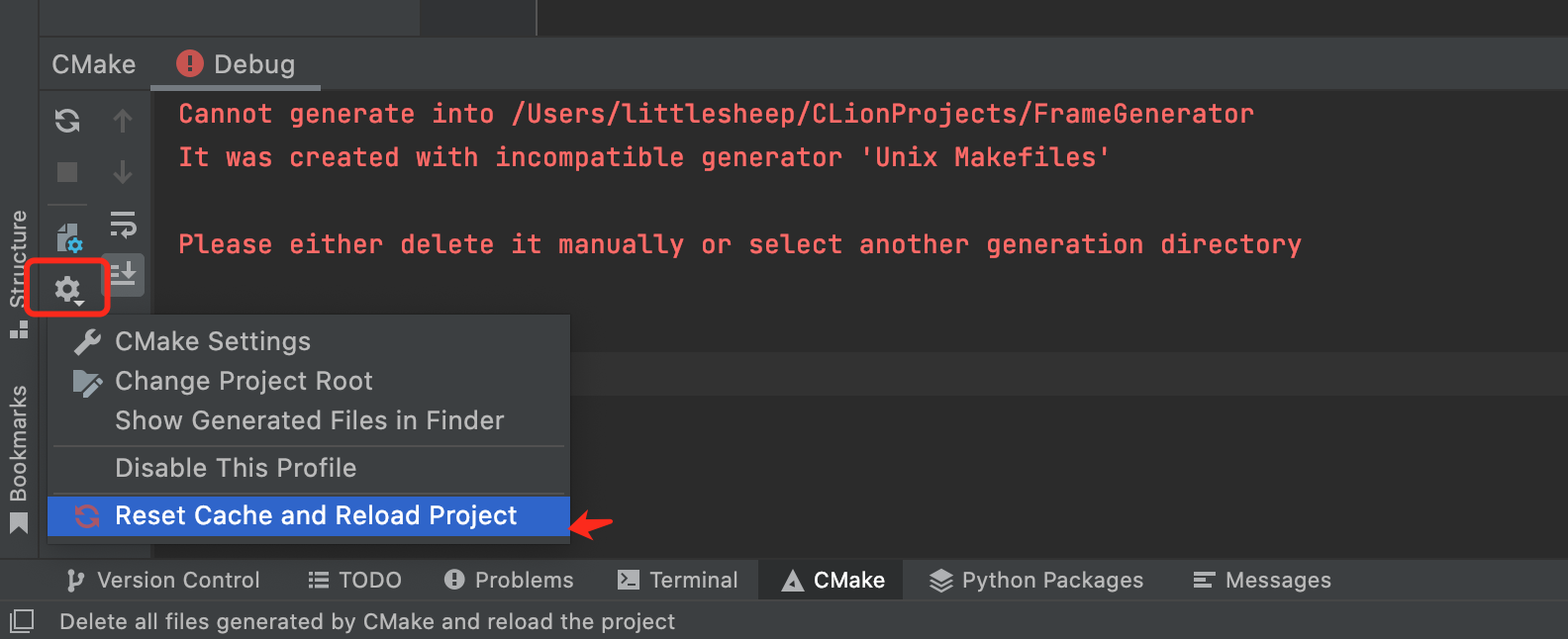This screenshot has height=639, width=1568.
Task: Click Show Generated Files in Finder
Action: click(x=309, y=420)
